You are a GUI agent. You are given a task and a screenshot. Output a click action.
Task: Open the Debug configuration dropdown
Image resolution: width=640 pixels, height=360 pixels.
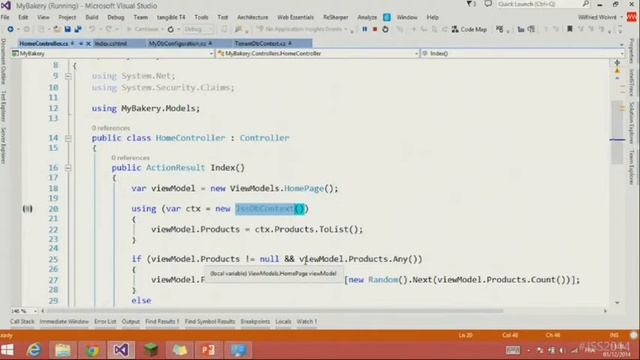tap(198, 29)
